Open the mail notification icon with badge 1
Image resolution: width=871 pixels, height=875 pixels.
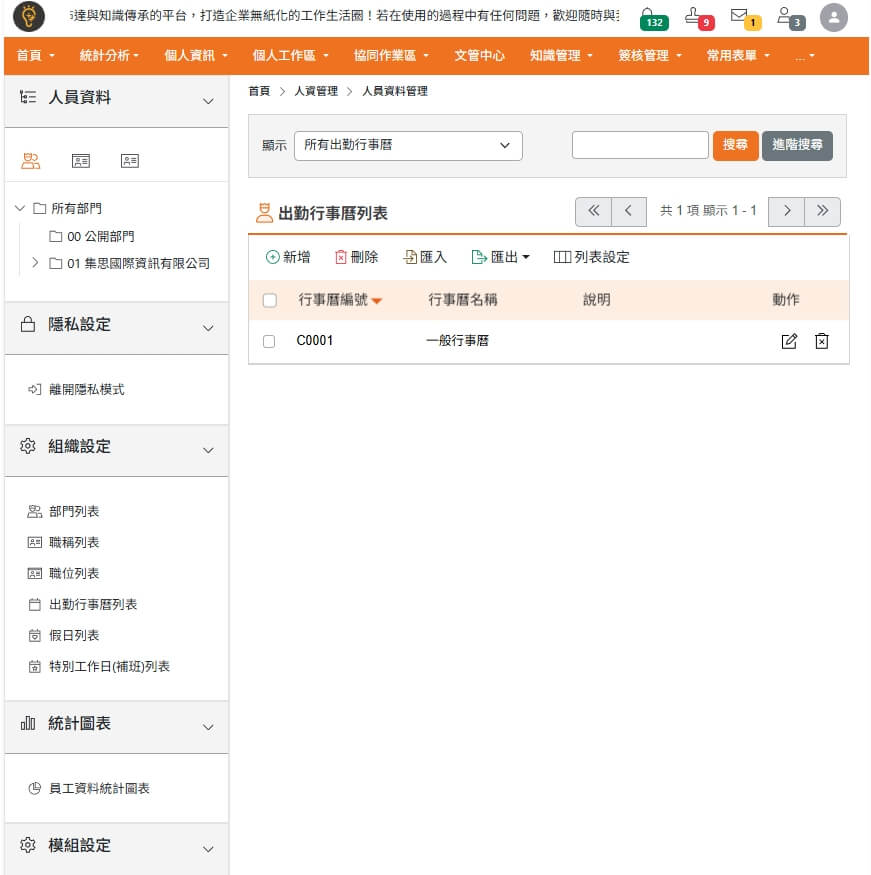[x=742, y=17]
